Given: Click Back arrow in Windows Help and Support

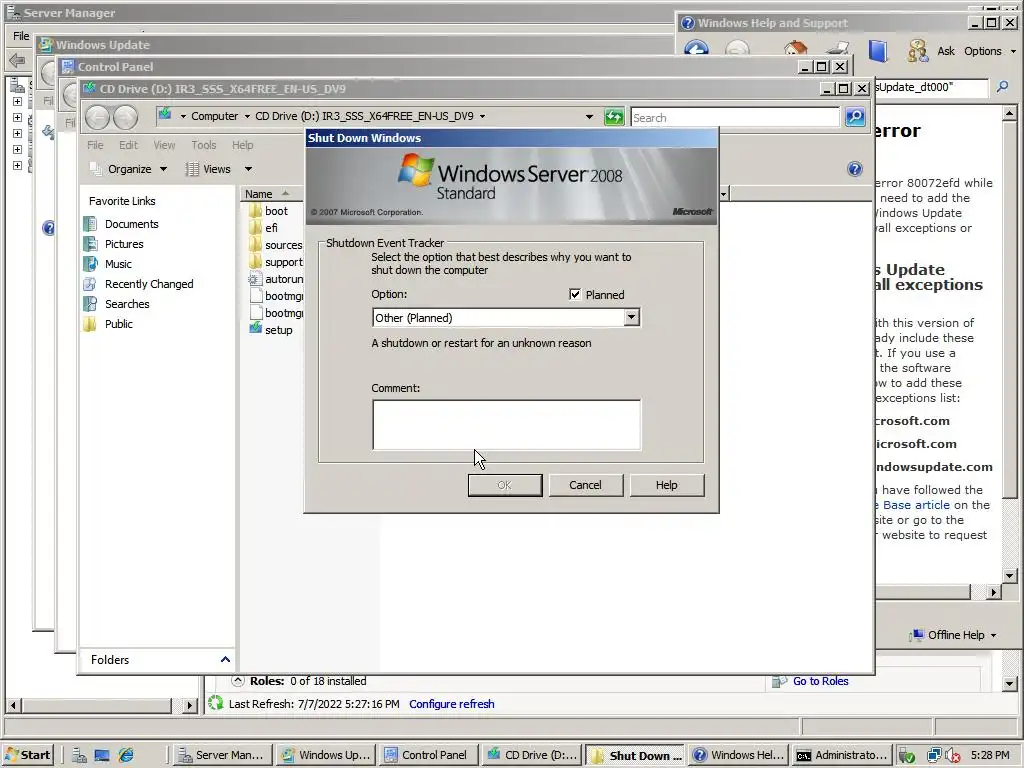Looking at the screenshot, I should click(x=696, y=48).
